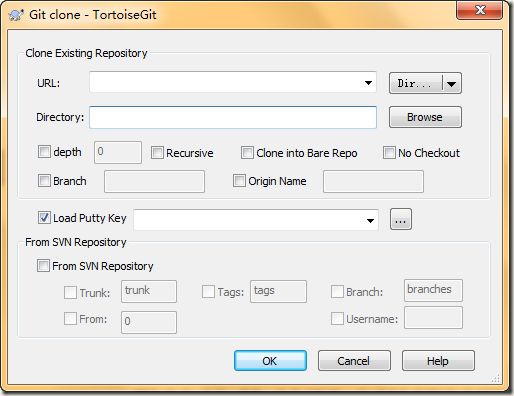The height and width of the screenshot is (396, 514).
Task: Check the Branch option under clone settings
Action: [x=44, y=181]
